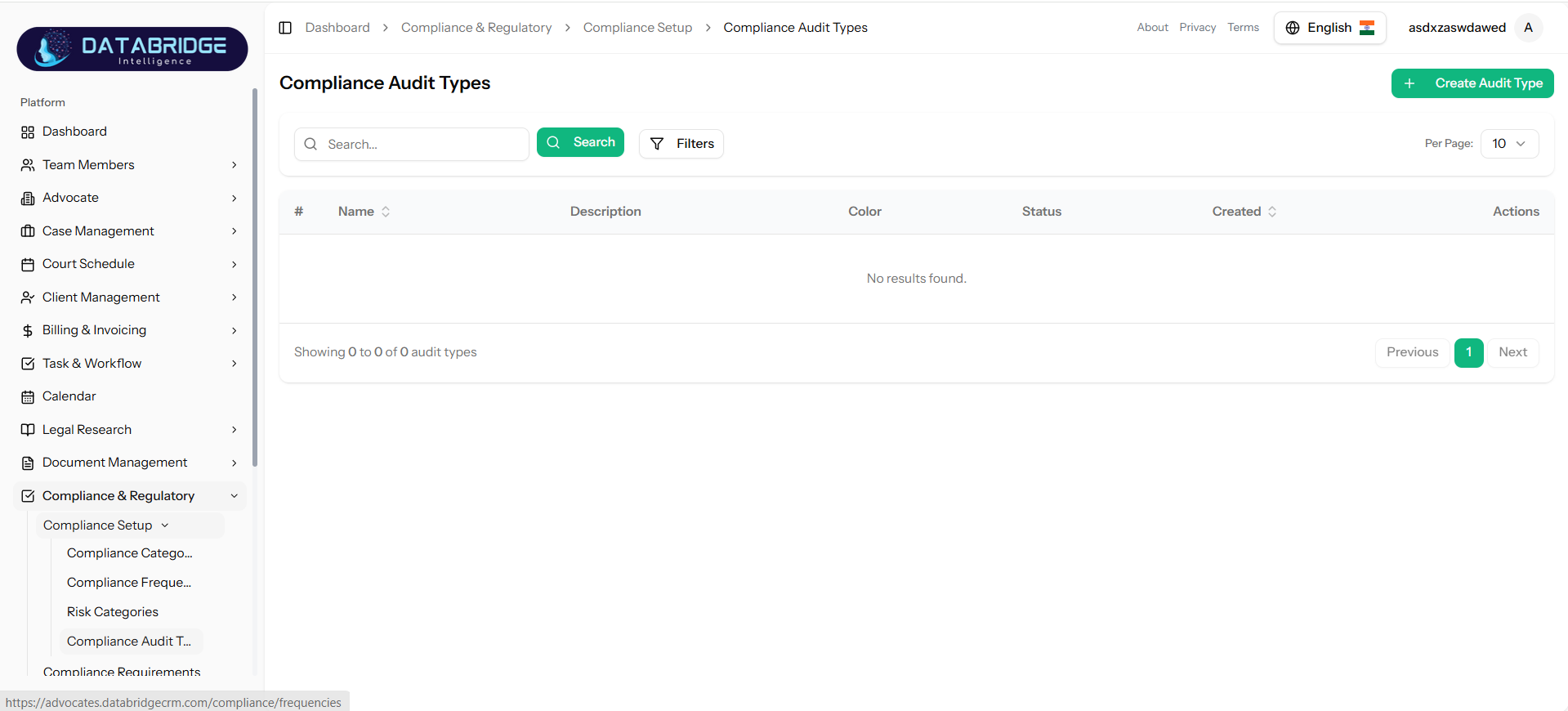
Task: Expand the Advocate submenu chevron
Action: (235, 199)
